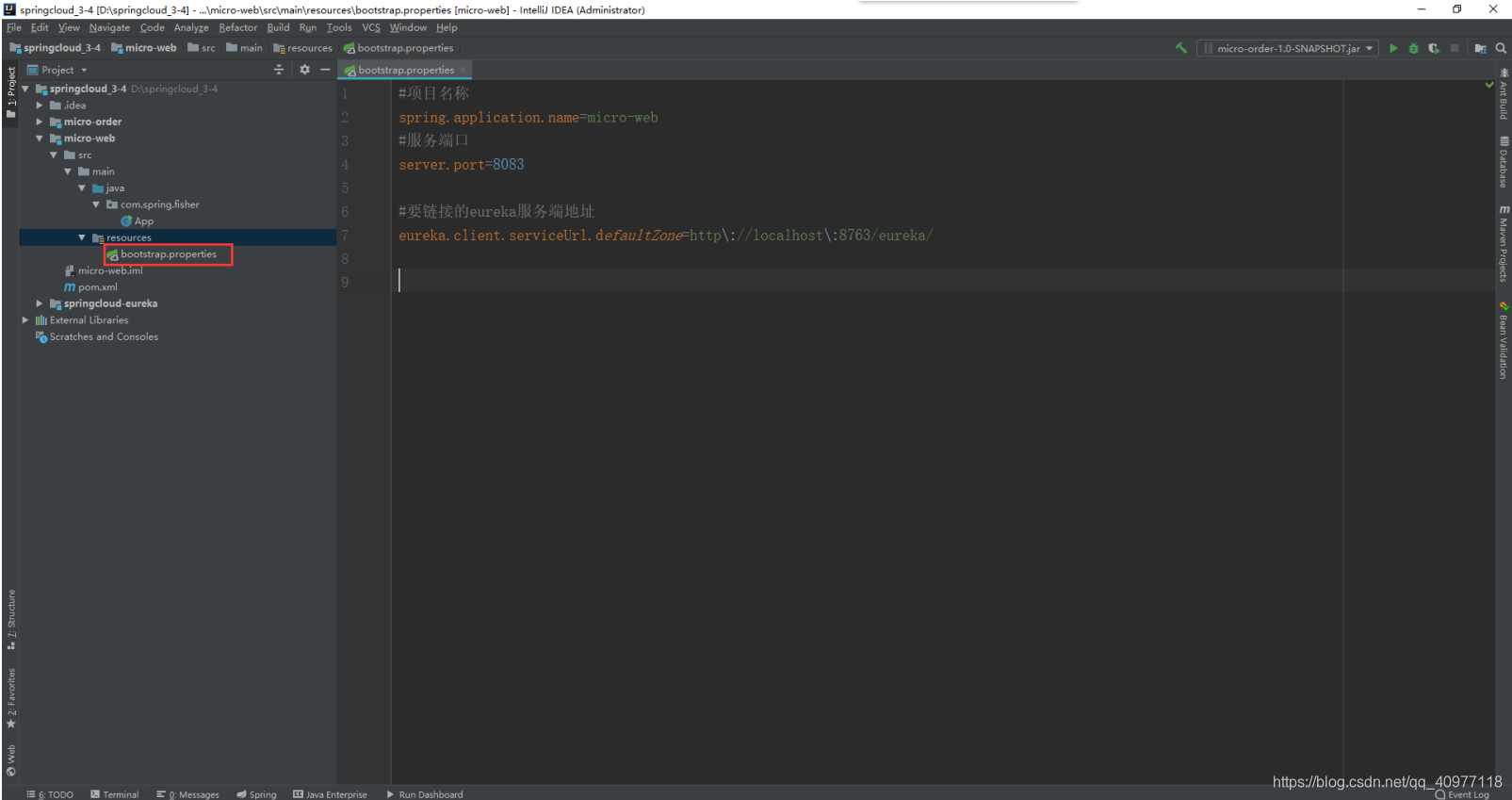The height and width of the screenshot is (800, 1512).
Task: Click the Collapse All icon in the Project panel
Action: [x=279, y=70]
